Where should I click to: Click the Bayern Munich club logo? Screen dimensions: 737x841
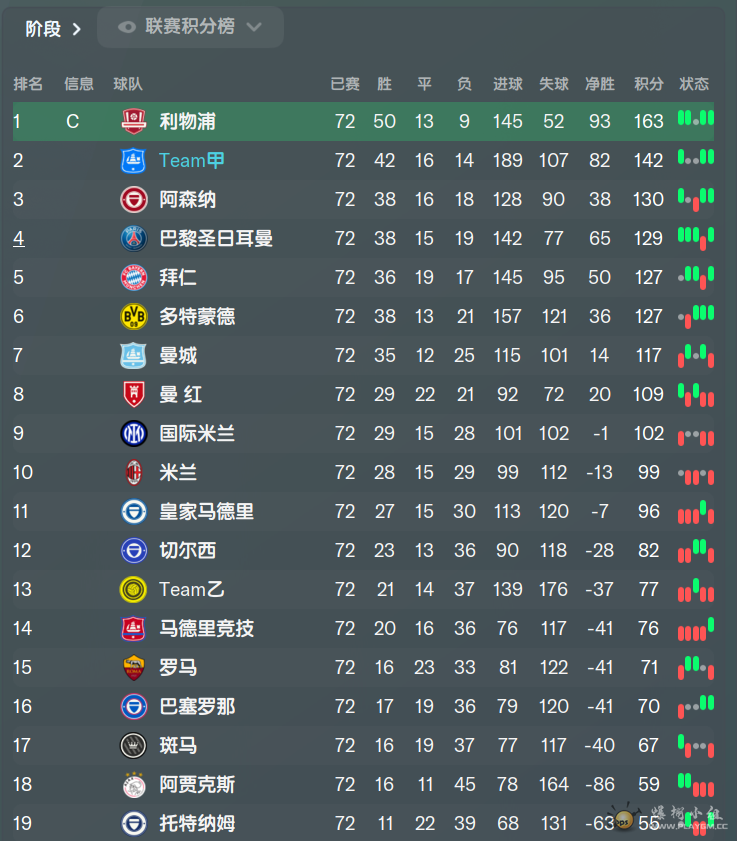click(133, 277)
